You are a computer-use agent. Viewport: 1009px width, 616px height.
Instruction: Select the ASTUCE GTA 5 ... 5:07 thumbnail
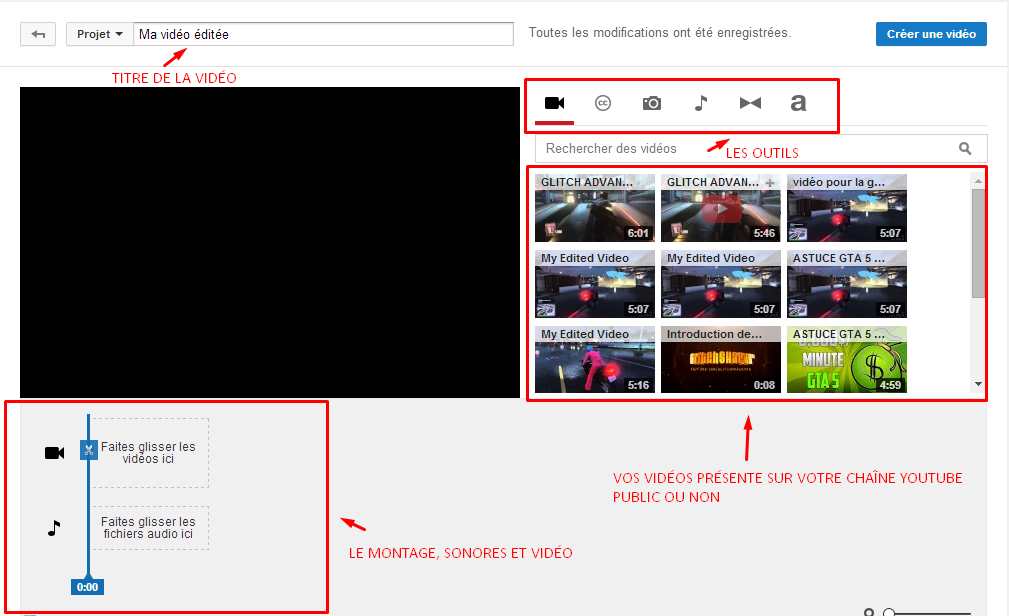coord(847,284)
